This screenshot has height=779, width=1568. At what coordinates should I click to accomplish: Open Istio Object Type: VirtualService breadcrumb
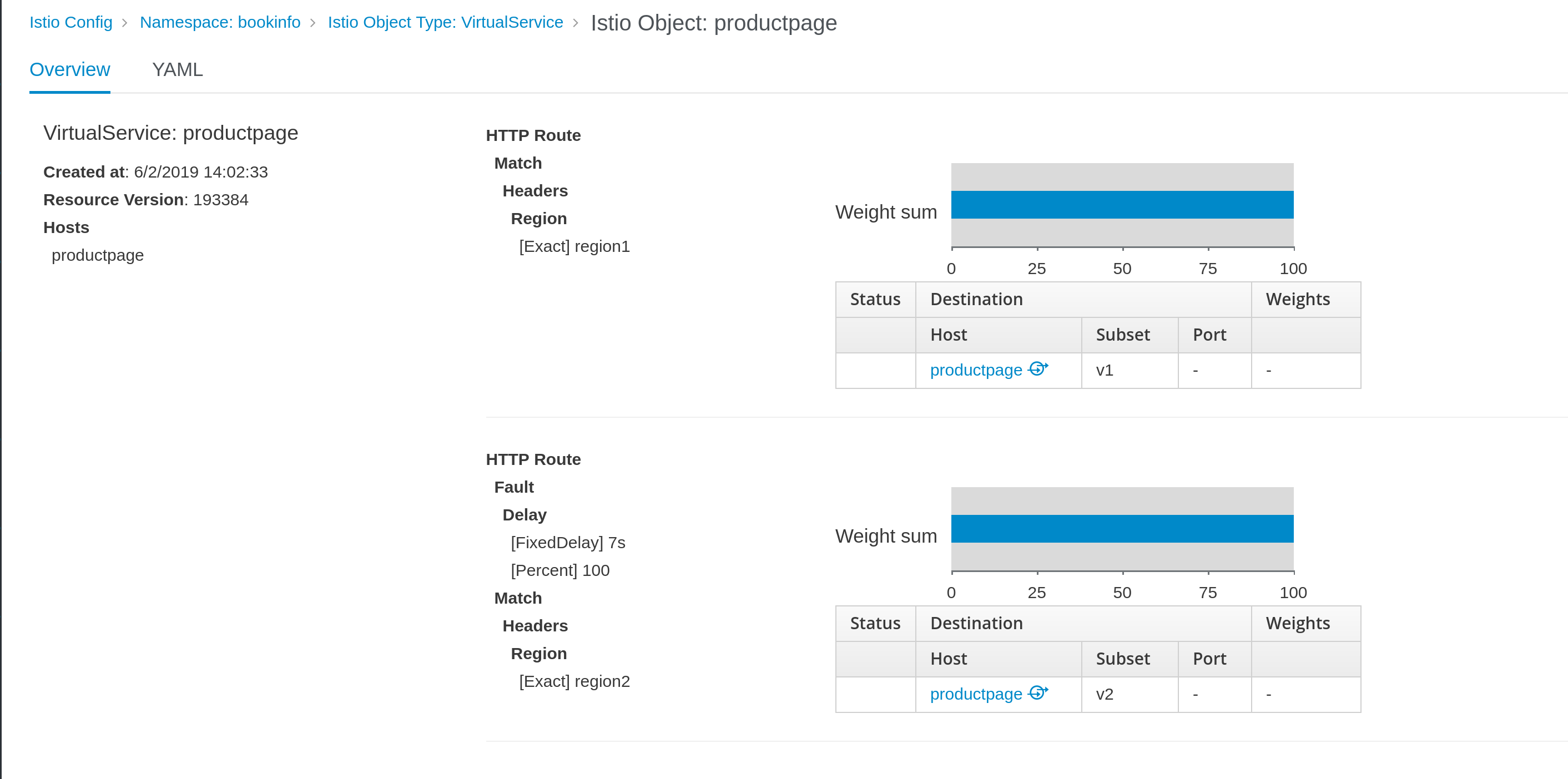[x=445, y=23]
